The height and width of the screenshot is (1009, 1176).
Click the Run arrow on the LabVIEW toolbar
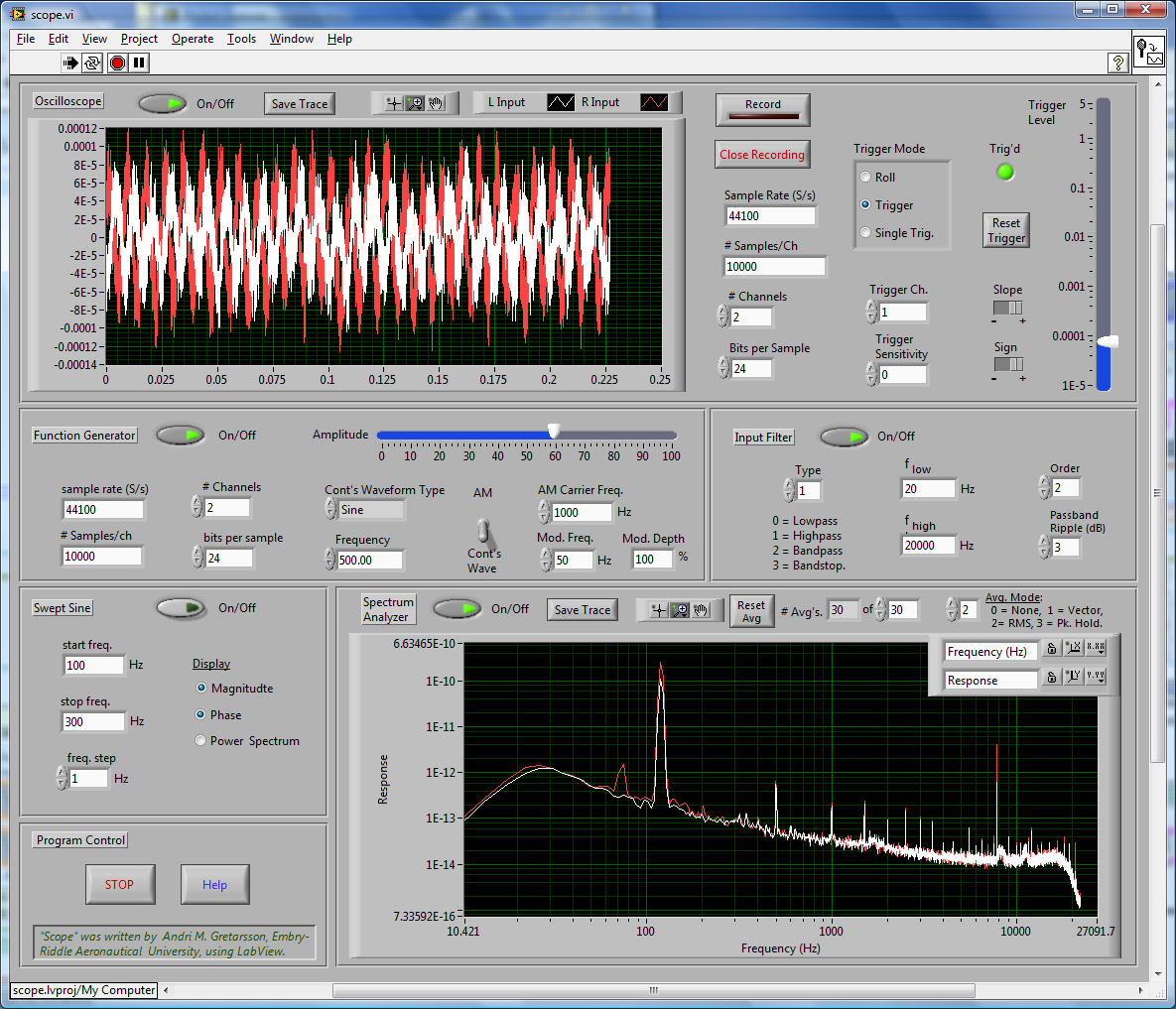(x=68, y=63)
